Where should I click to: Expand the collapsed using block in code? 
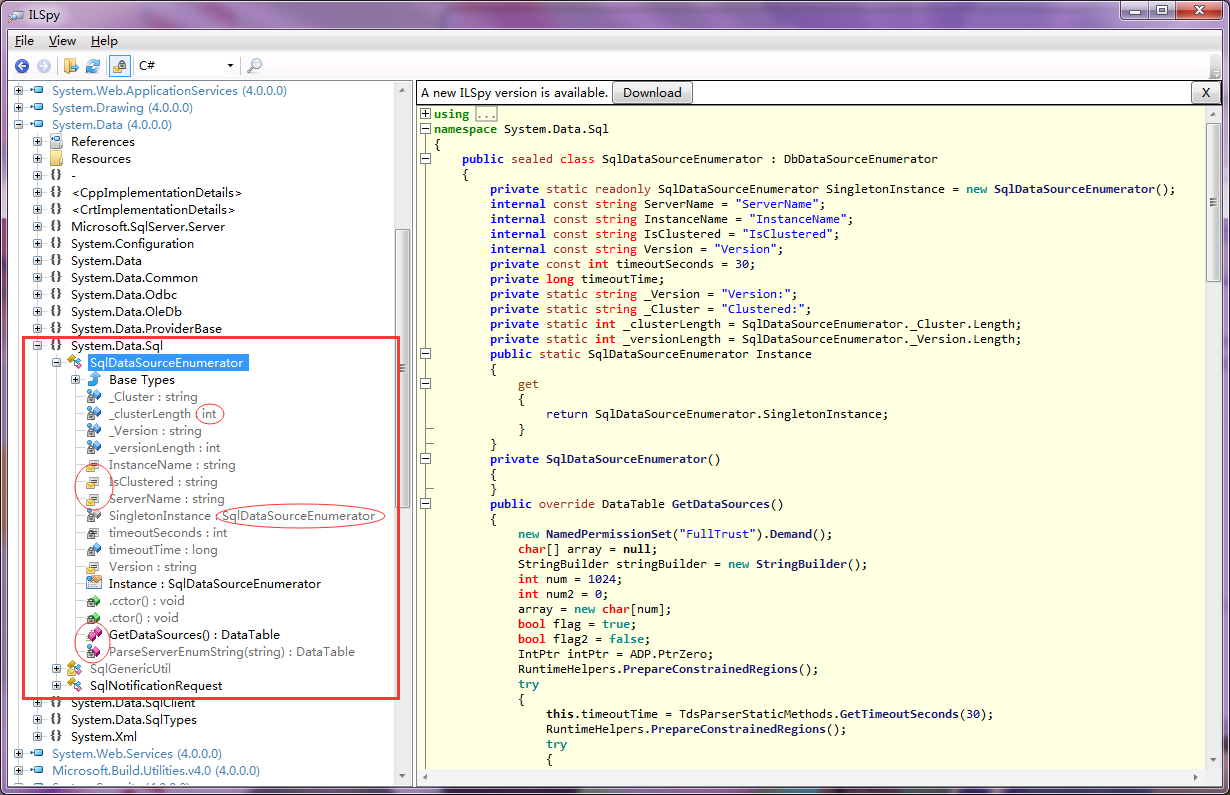(x=426, y=114)
